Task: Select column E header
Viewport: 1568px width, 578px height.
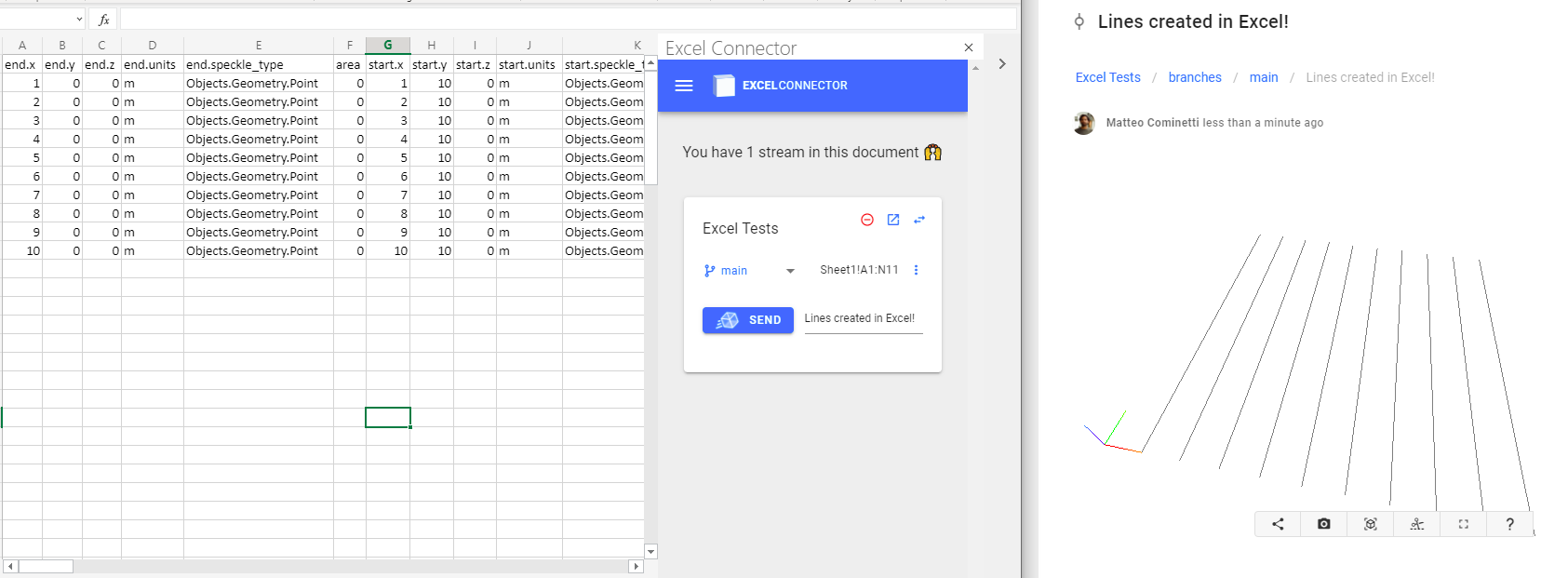Action: point(259,45)
